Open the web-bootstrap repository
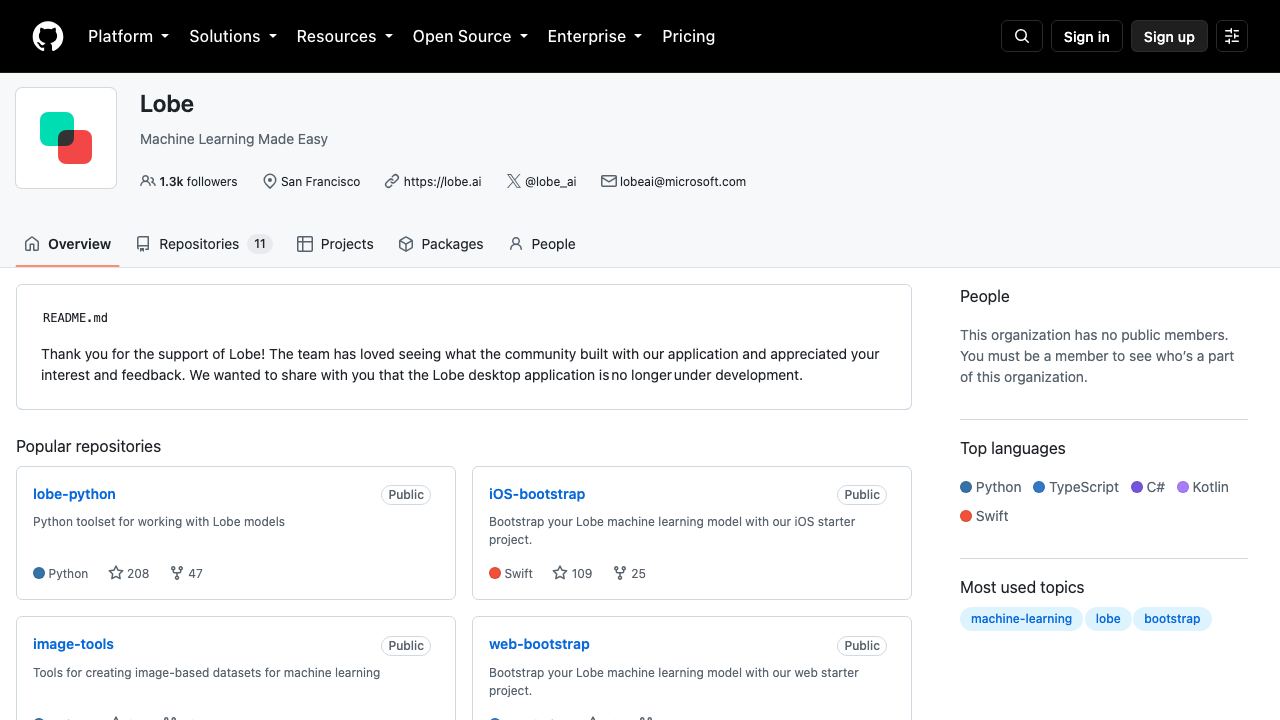This screenshot has width=1280, height=720. [539, 644]
